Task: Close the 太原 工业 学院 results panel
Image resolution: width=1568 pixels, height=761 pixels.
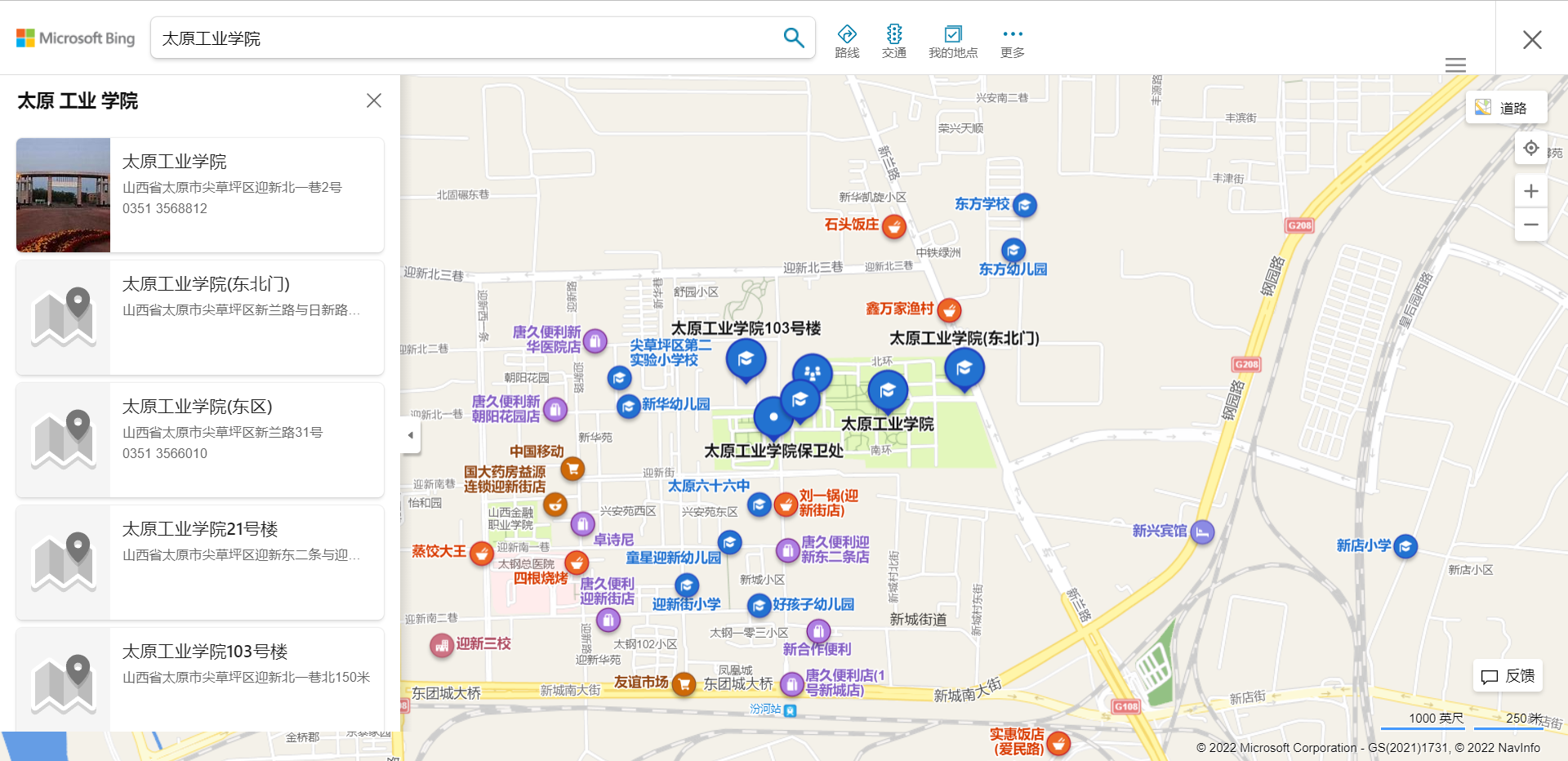Action: 374,100
